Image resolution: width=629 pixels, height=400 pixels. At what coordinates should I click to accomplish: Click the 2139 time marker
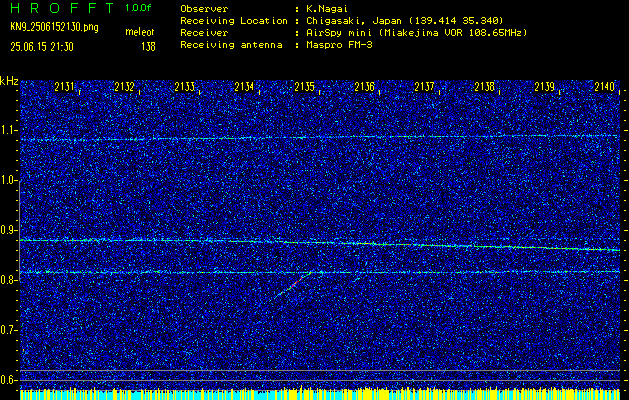tap(544, 87)
